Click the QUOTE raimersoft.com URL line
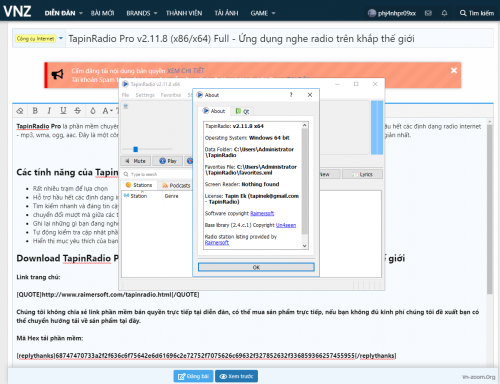The width and height of the screenshot is (500, 384). [x=108, y=295]
